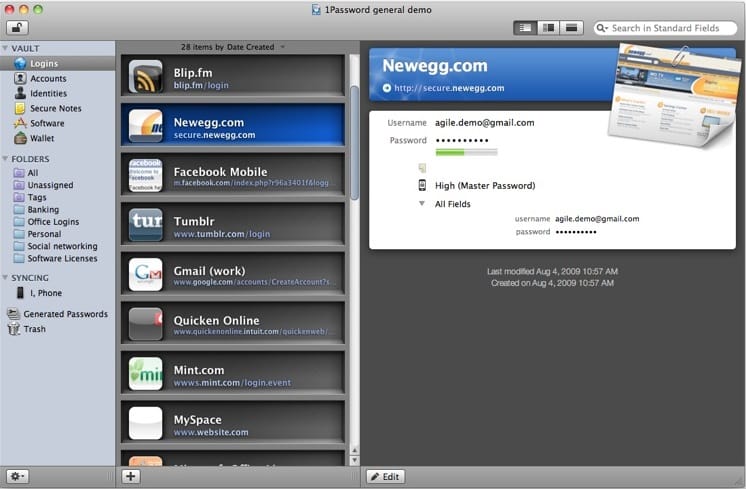Open the Wallet category
Viewport: 746px width, 489px height.
pos(42,138)
